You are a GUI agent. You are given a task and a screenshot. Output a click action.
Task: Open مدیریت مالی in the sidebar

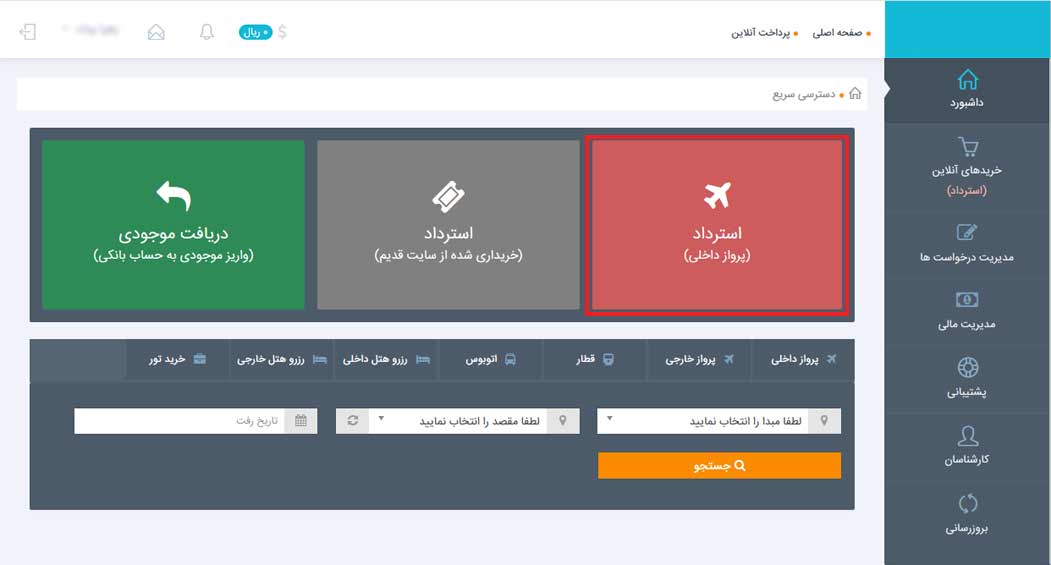[x=967, y=311]
